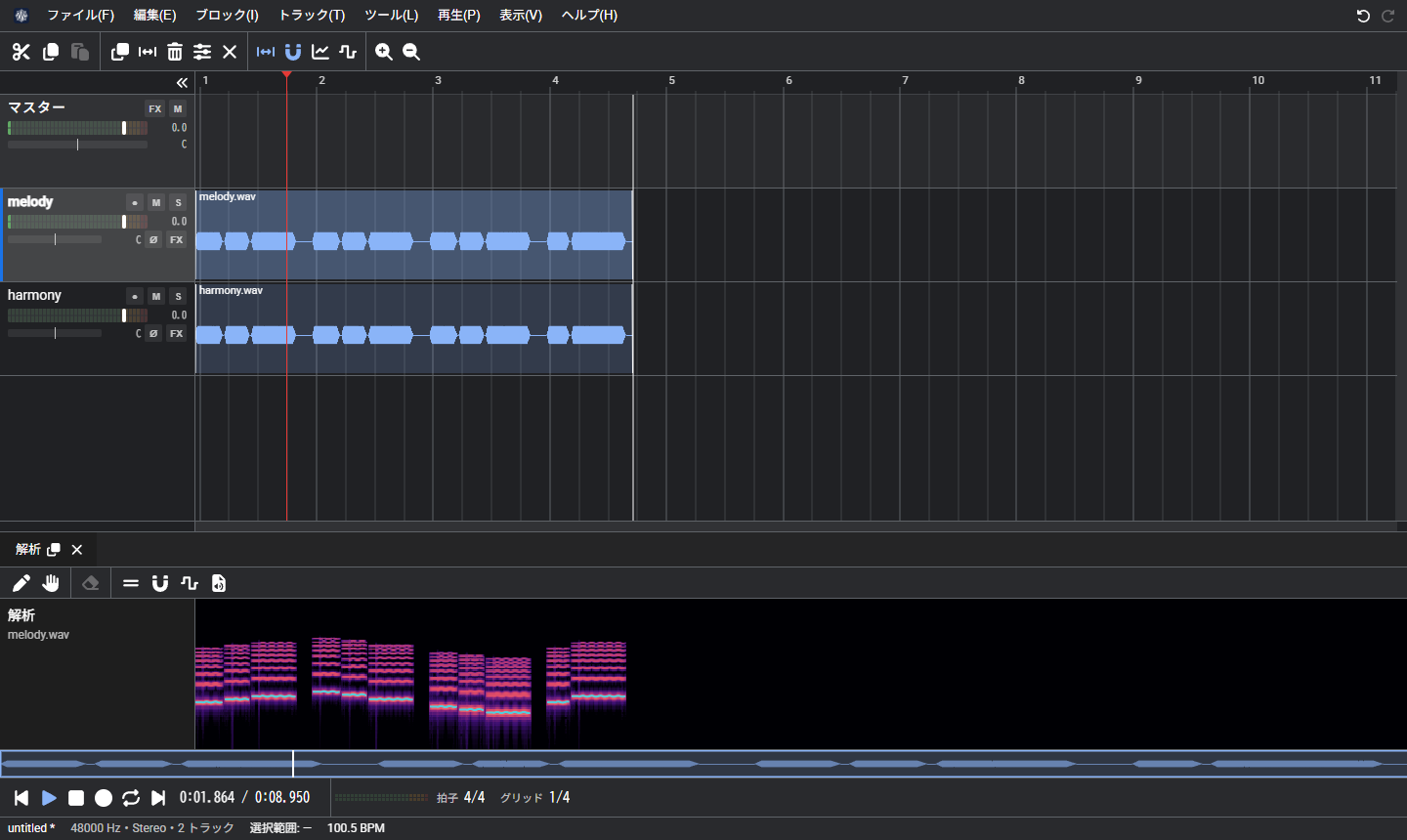Click the X icon in the top toolbar

tap(230, 52)
